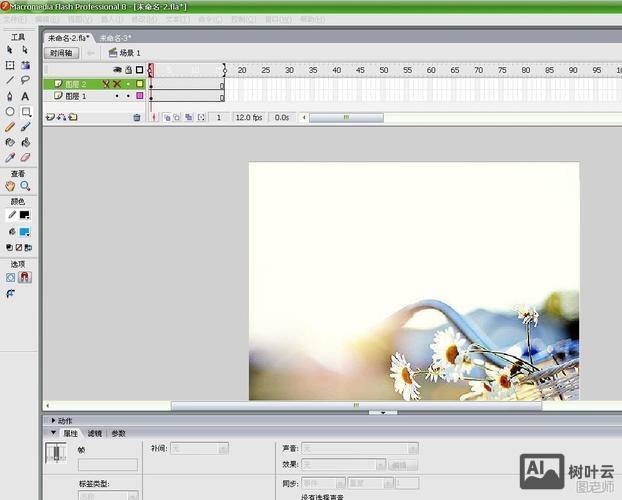
Task: Switch to the 未命名-3 document tab
Action: pyautogui.click(x=114, y=37)
